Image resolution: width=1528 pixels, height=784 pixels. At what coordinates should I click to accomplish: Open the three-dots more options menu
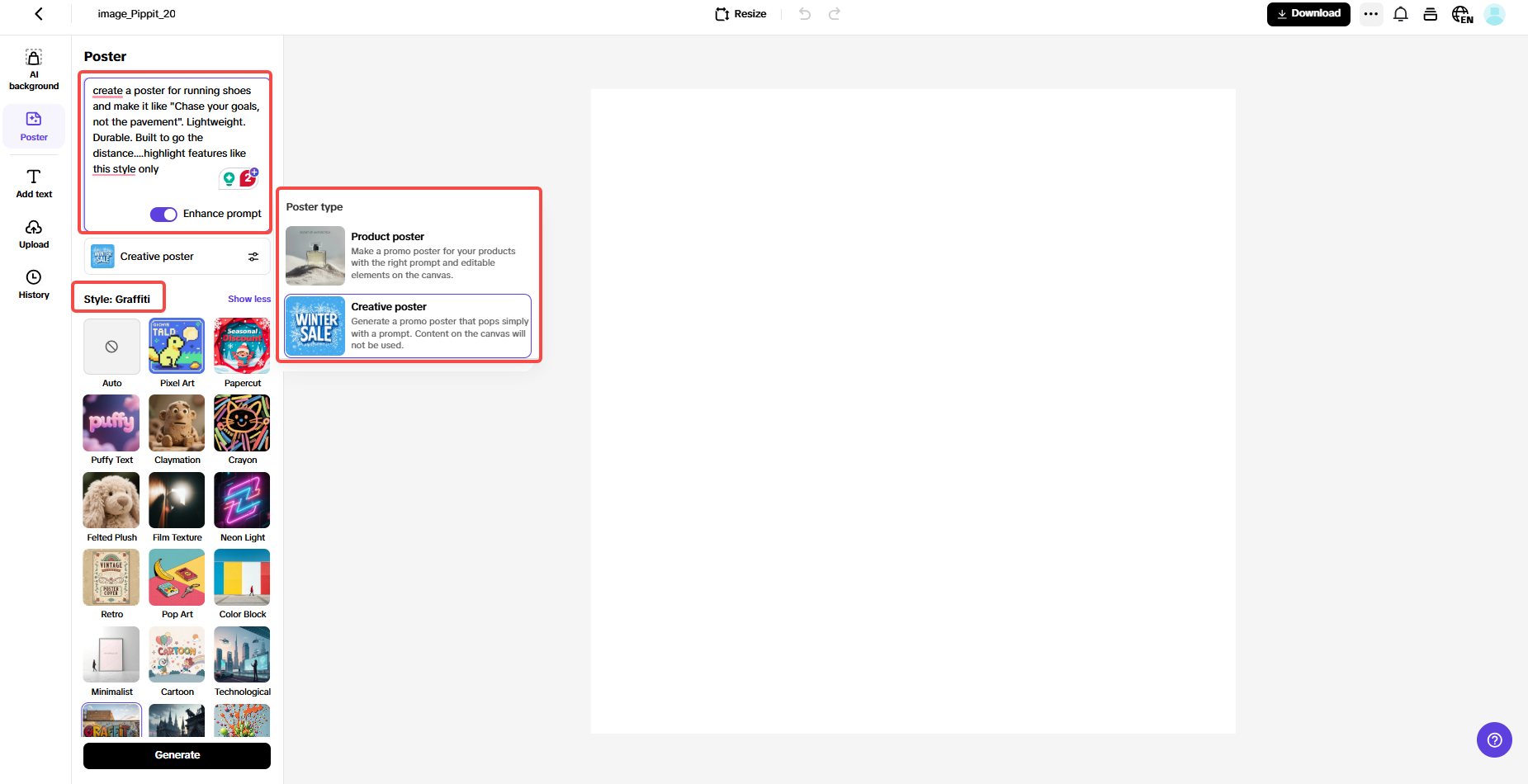tap(1371, 14)
